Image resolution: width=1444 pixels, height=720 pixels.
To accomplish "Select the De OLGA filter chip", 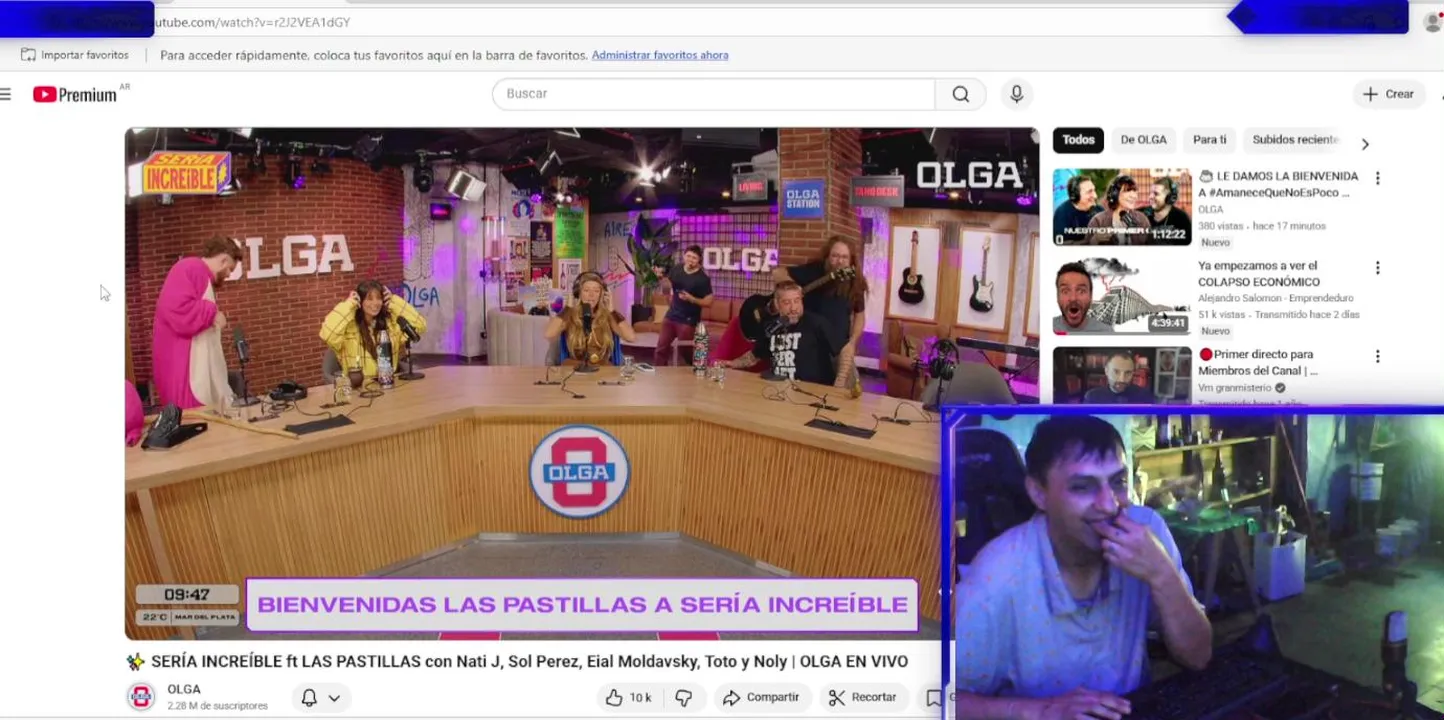I will pyautogui.click(x=1143, y=140).
